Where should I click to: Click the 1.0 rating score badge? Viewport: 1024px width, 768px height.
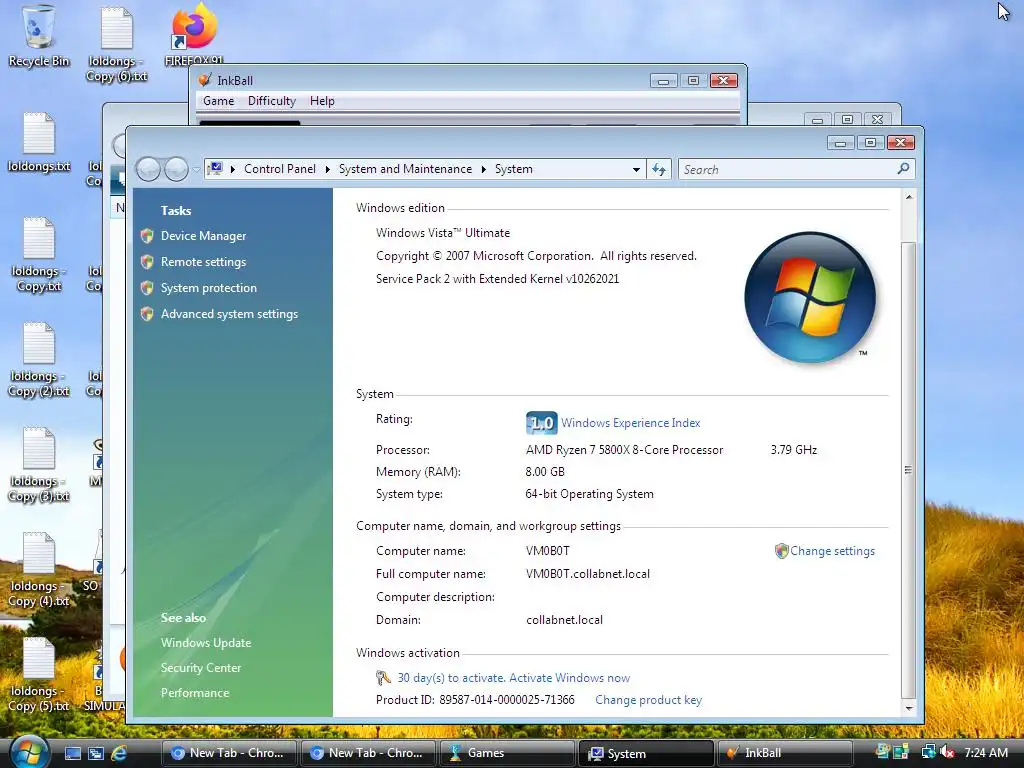(541, 423)
